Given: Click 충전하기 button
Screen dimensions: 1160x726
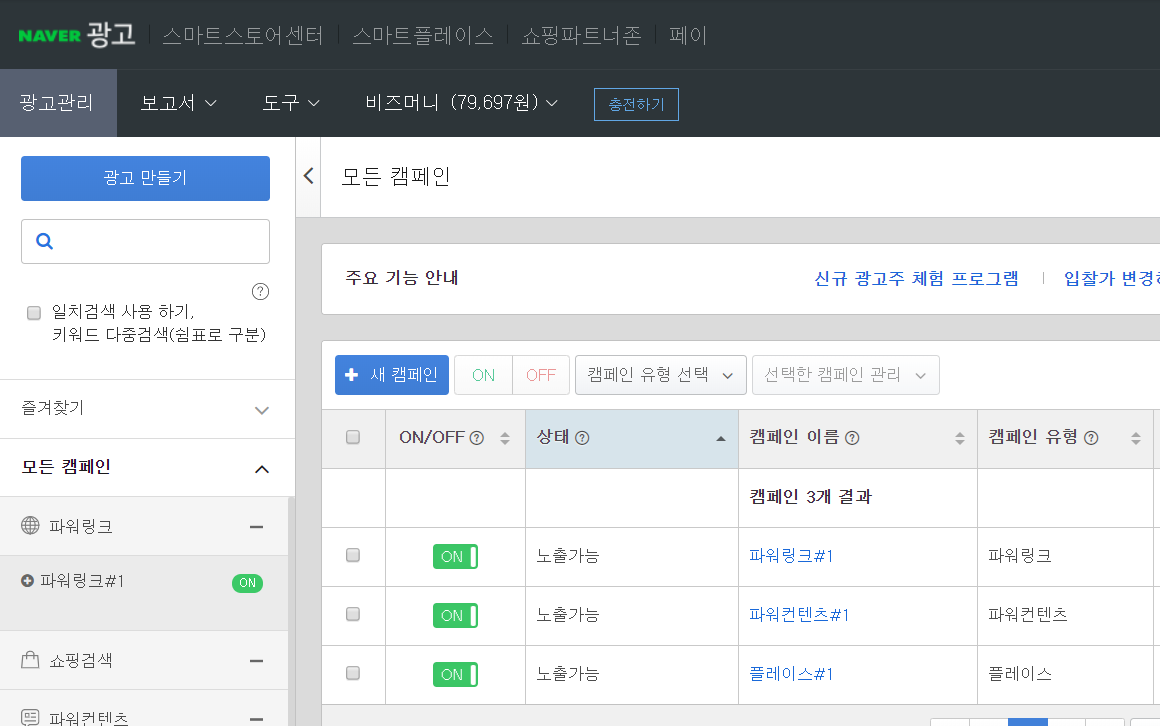Looking at the screenshot, I should coord(636,104).
